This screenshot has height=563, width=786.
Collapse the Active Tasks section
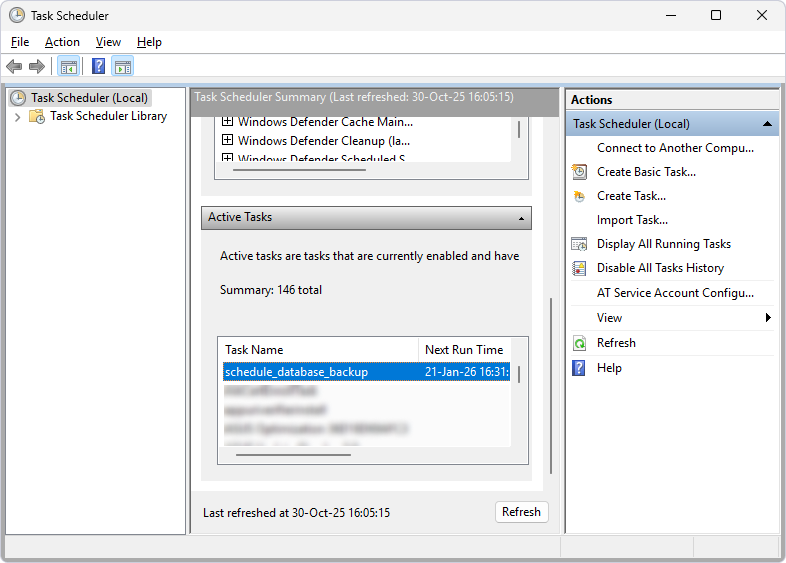(x=521, y=217)
